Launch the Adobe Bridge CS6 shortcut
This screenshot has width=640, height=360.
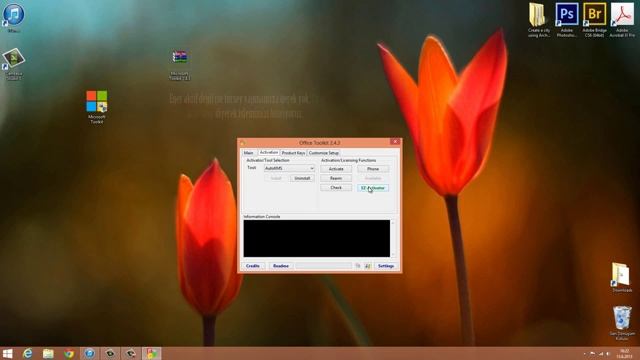[x=594, y=20]
